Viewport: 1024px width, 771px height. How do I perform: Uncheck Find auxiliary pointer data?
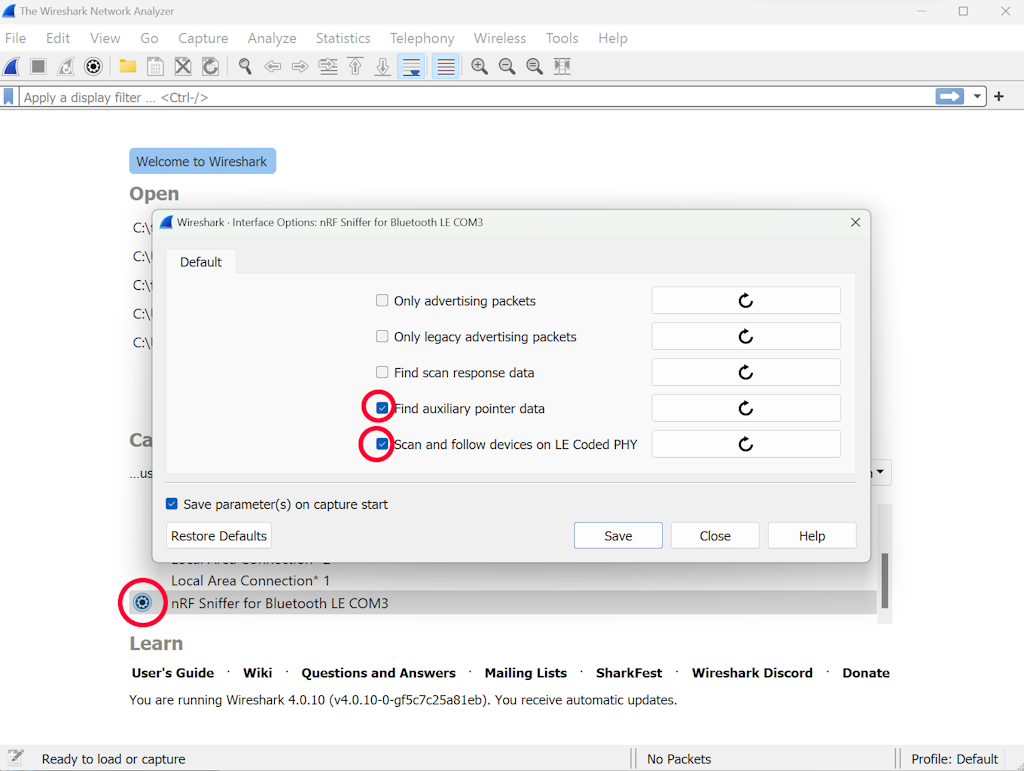tap(382, 408)
